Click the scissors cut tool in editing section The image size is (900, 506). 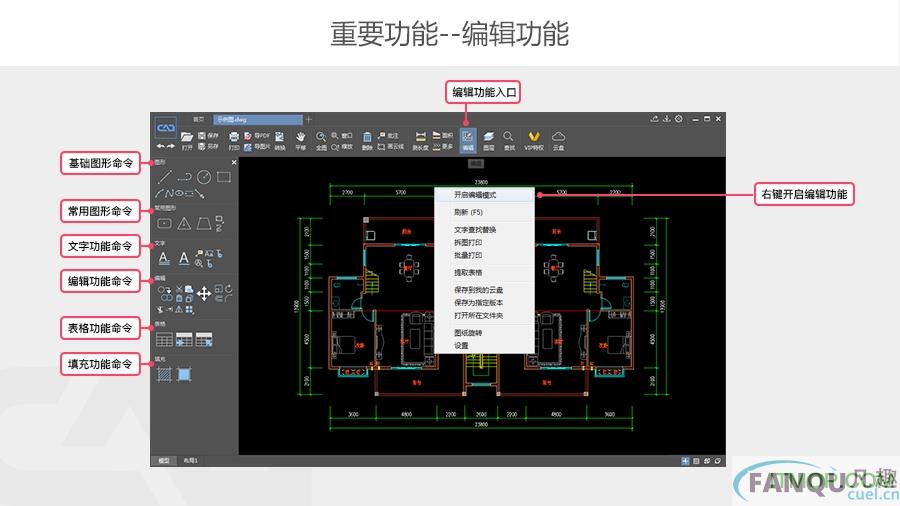pos(179,289)
